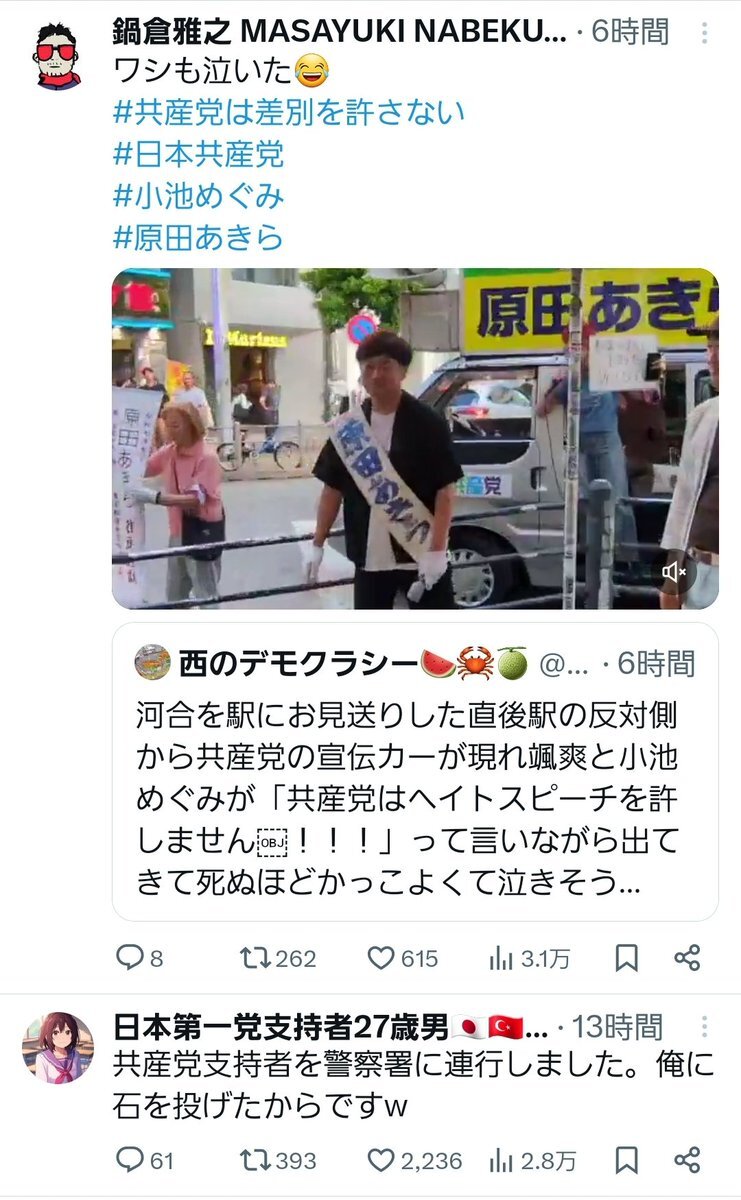Retweet the first post showing 262 reposts

pyautogui.click(x=256, y=958)
